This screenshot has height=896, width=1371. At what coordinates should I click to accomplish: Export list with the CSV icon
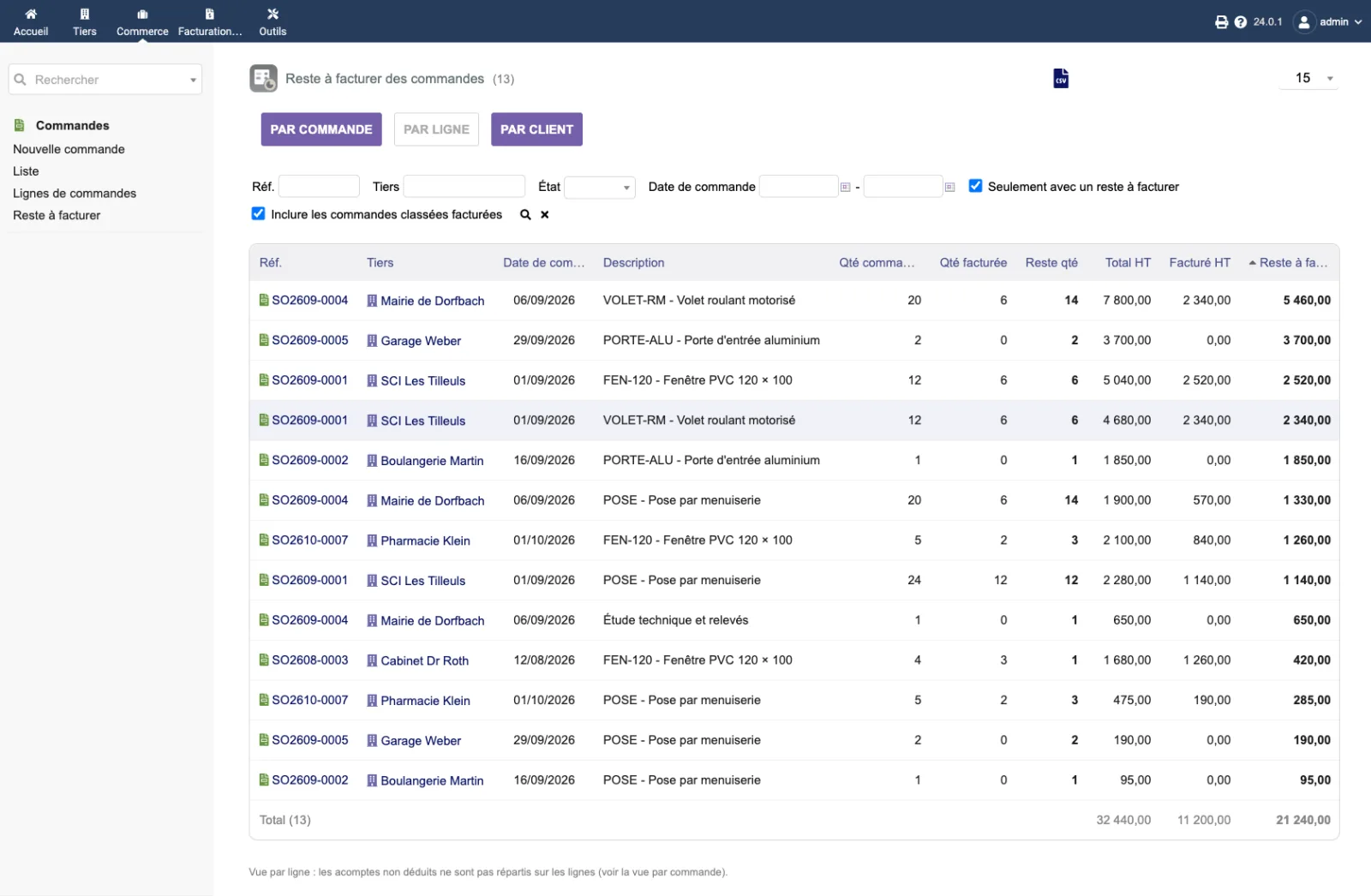[1061, 78]
